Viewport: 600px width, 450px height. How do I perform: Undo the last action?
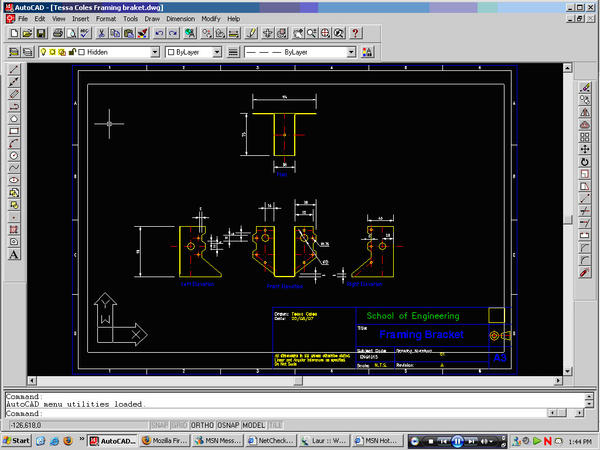(x=159, y=33)
